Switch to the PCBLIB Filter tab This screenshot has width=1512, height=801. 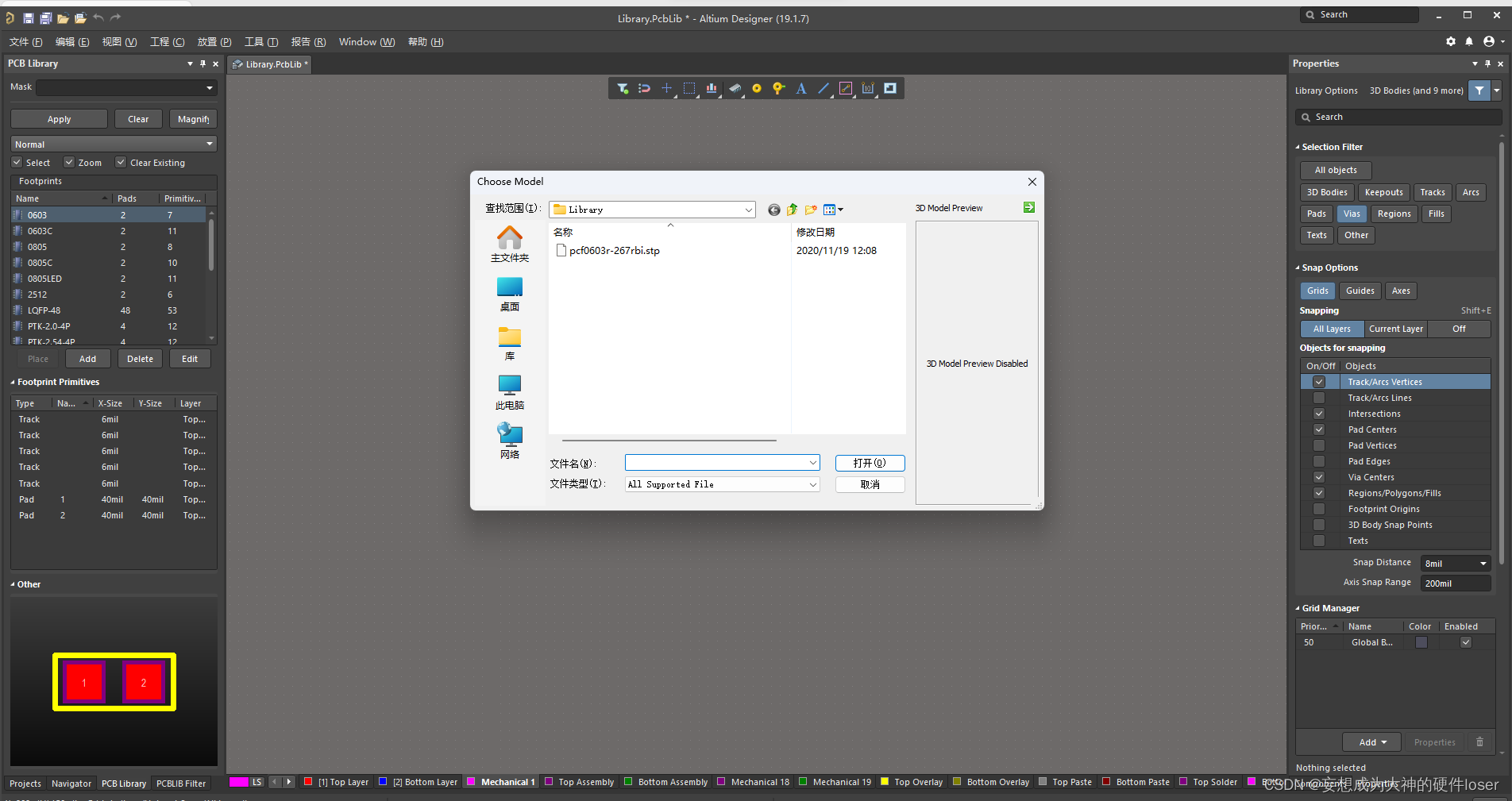point(181,784)
